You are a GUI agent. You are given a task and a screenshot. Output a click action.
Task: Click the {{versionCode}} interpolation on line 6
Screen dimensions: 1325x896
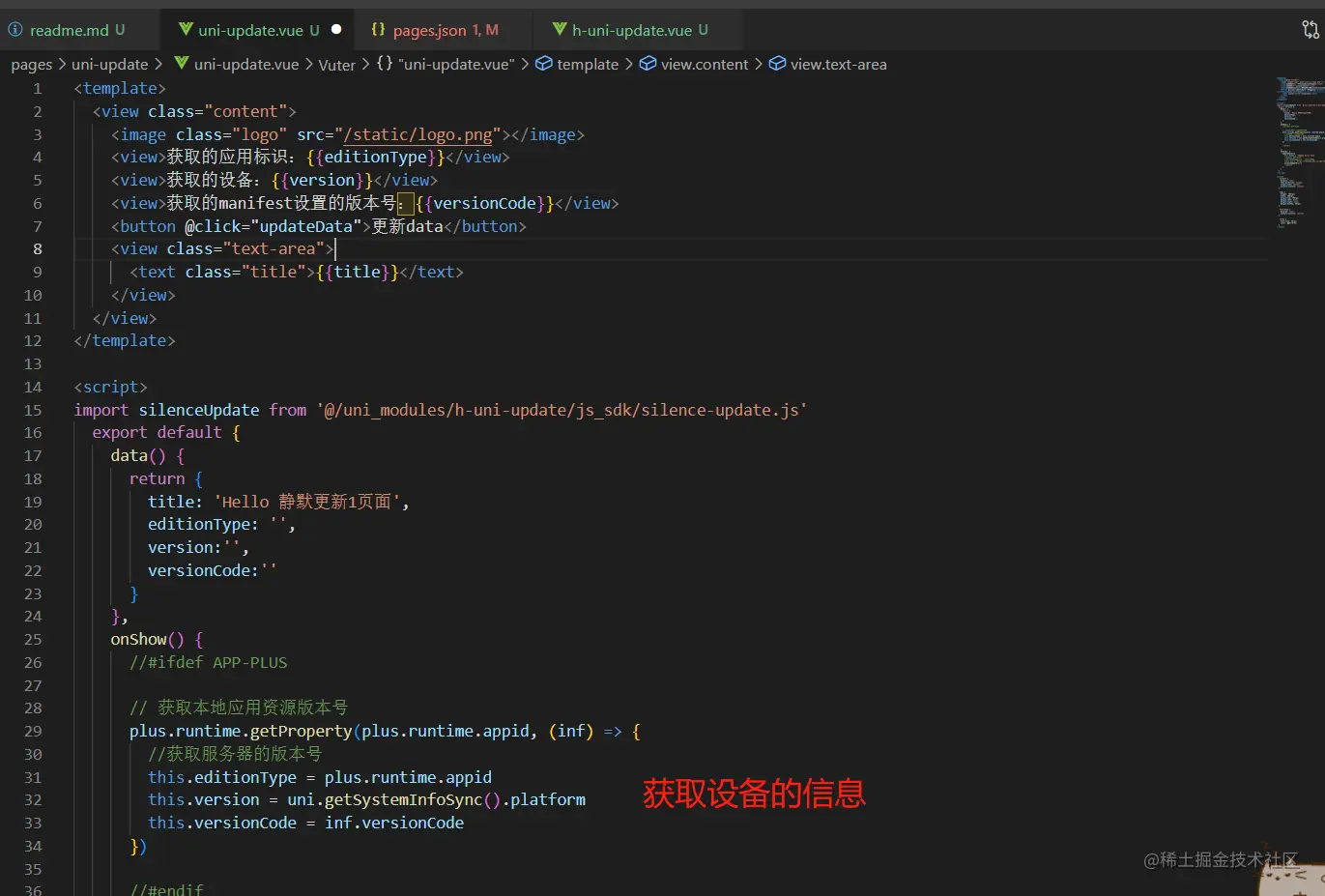pos(485,203)
